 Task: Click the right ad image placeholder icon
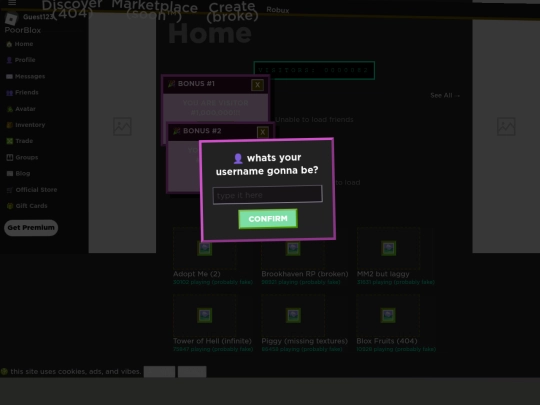click(506, 126)
